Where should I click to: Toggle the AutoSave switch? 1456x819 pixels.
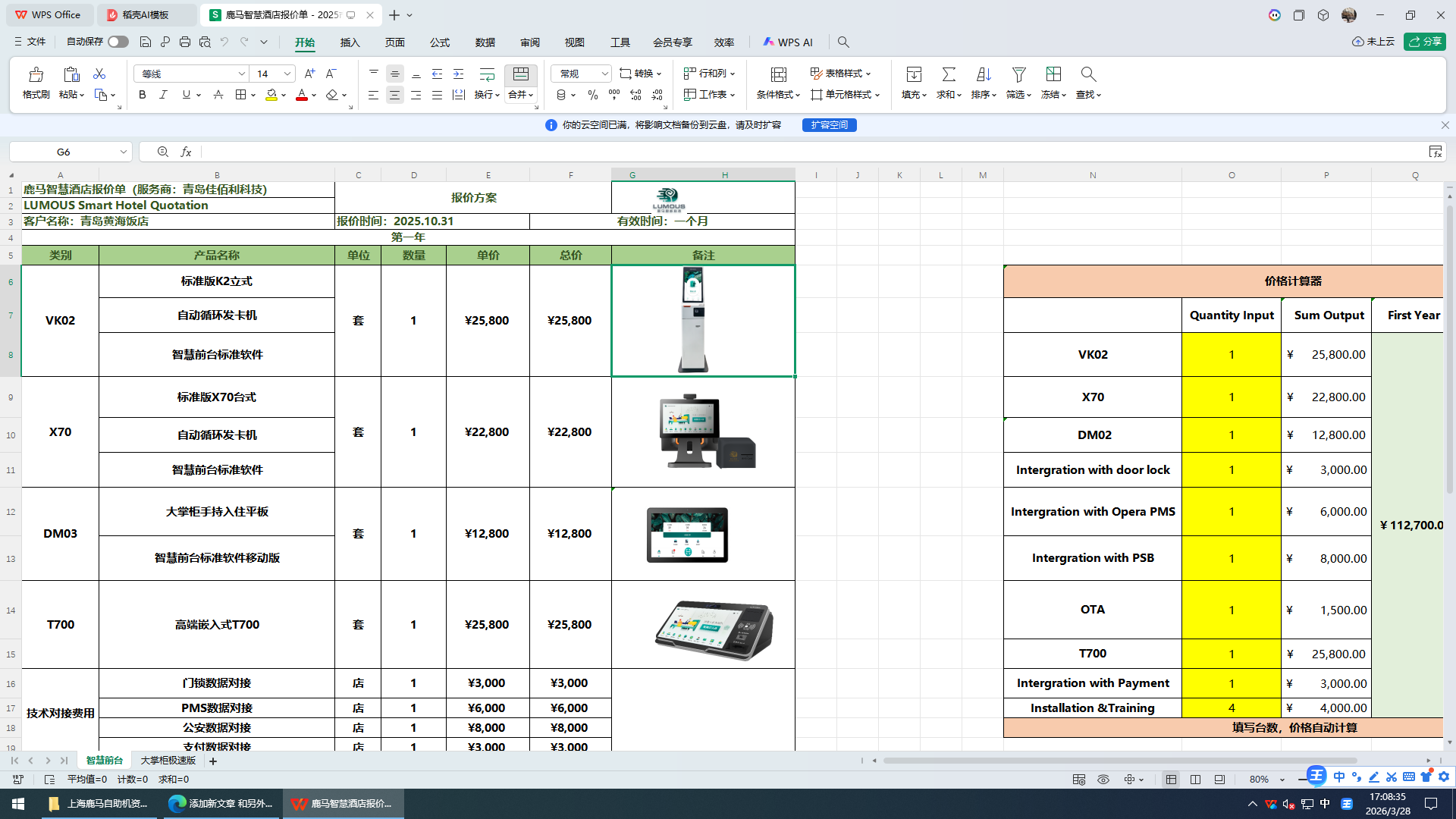point(118,42)
